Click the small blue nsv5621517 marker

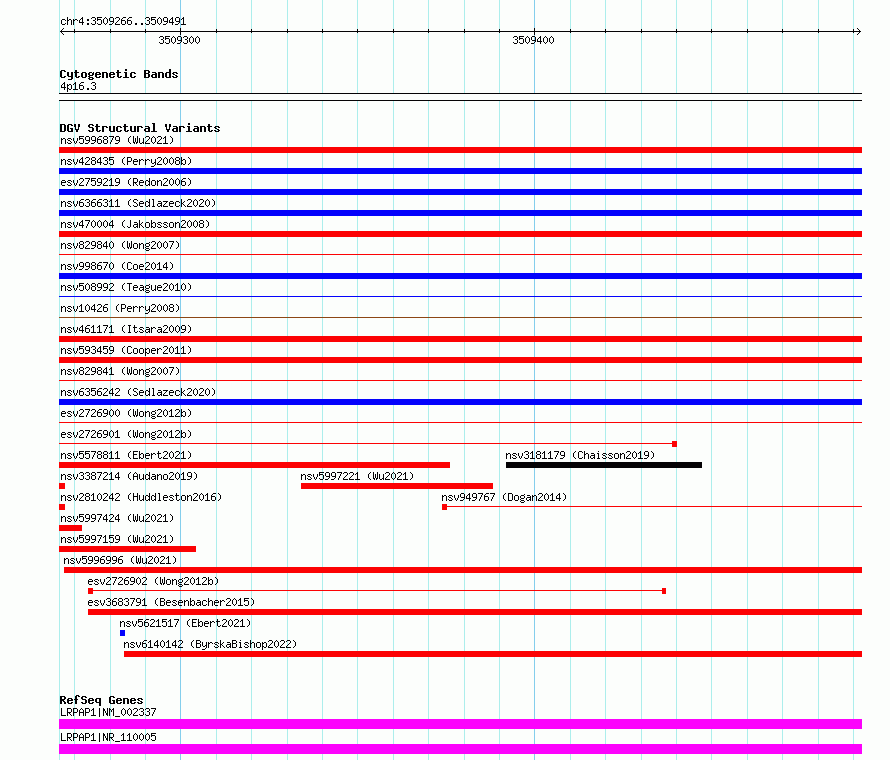click(x=123, y=633)
